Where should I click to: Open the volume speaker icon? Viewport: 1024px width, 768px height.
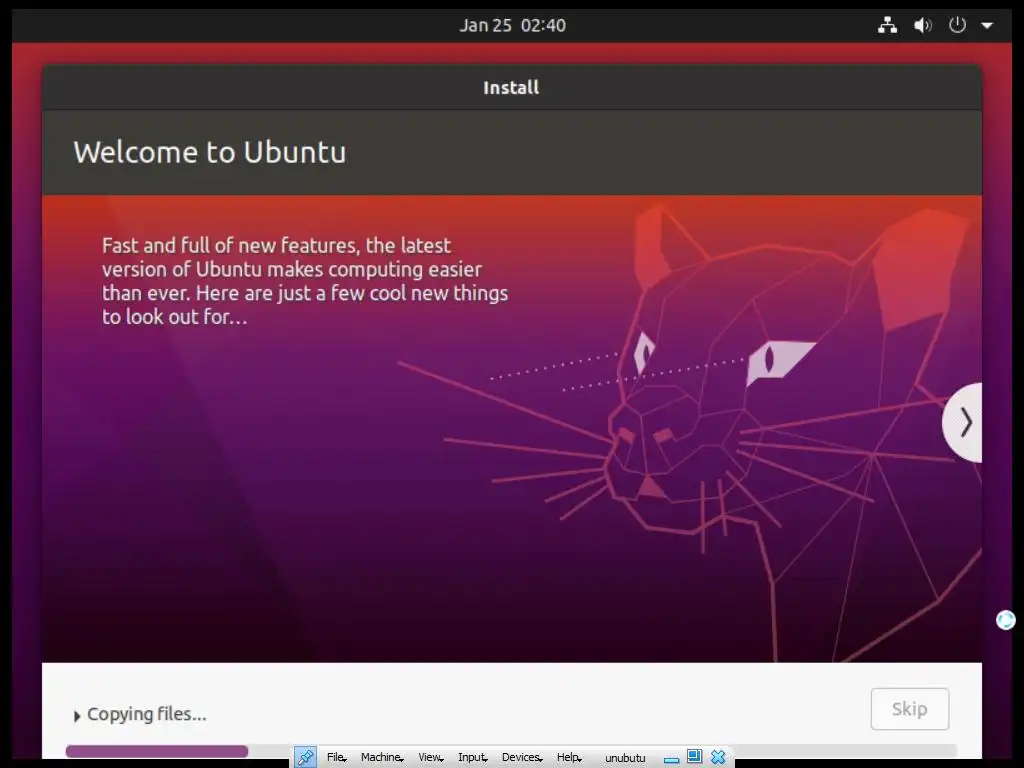pyautogui.click(x=922, y=25)
